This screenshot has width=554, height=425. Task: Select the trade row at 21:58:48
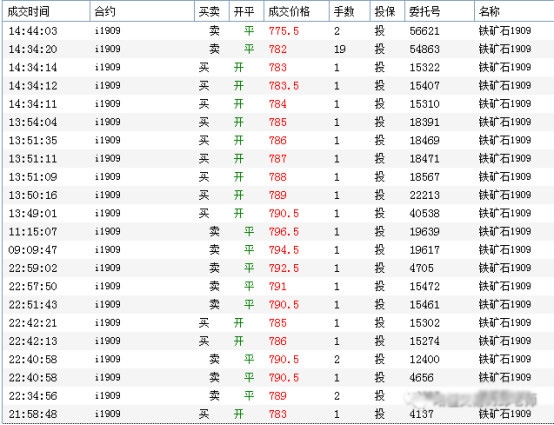(278, 414)
